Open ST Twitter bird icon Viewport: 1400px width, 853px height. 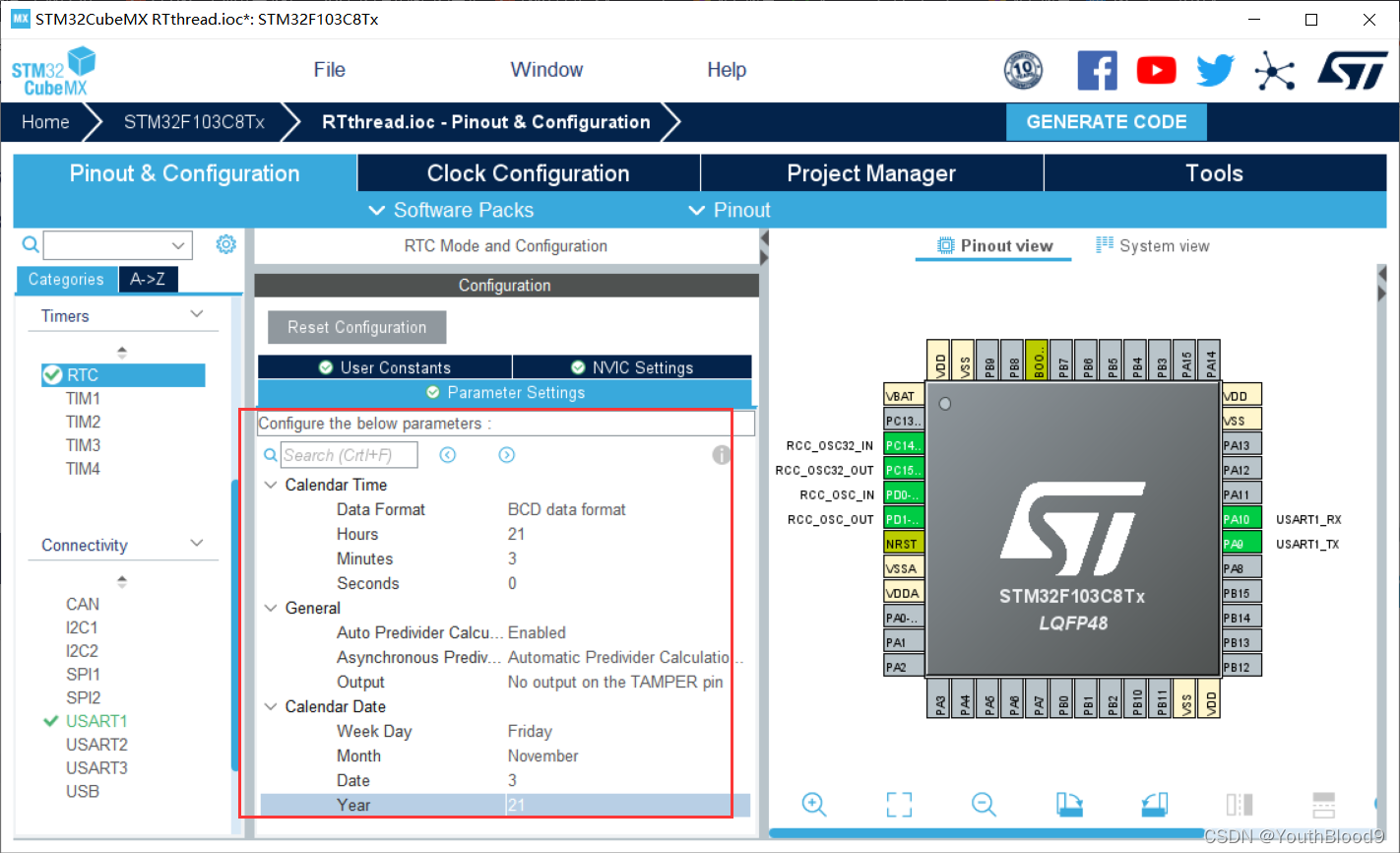click(x=1215, y=71)
